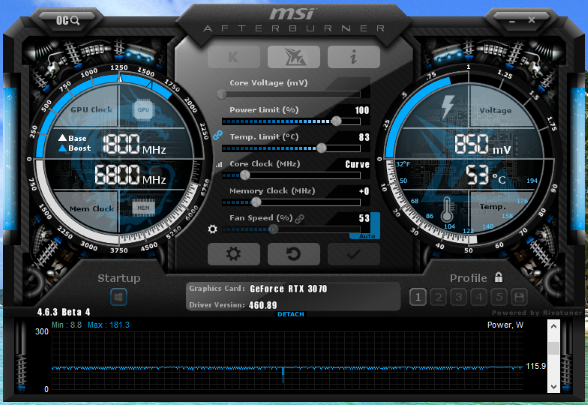Click the 4.6.3 Beta 4 version text
588x405 pixels.
(x=63, y=312)
